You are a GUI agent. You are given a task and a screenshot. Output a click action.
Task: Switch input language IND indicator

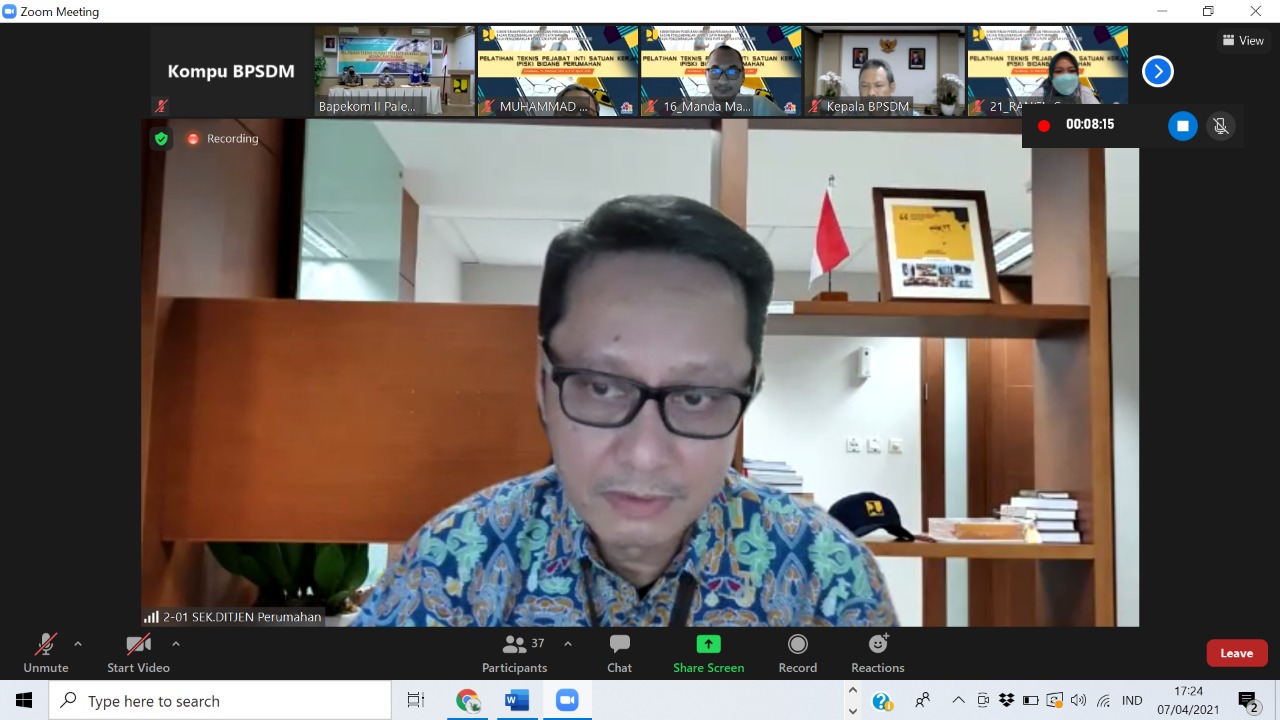(1132, 700)
